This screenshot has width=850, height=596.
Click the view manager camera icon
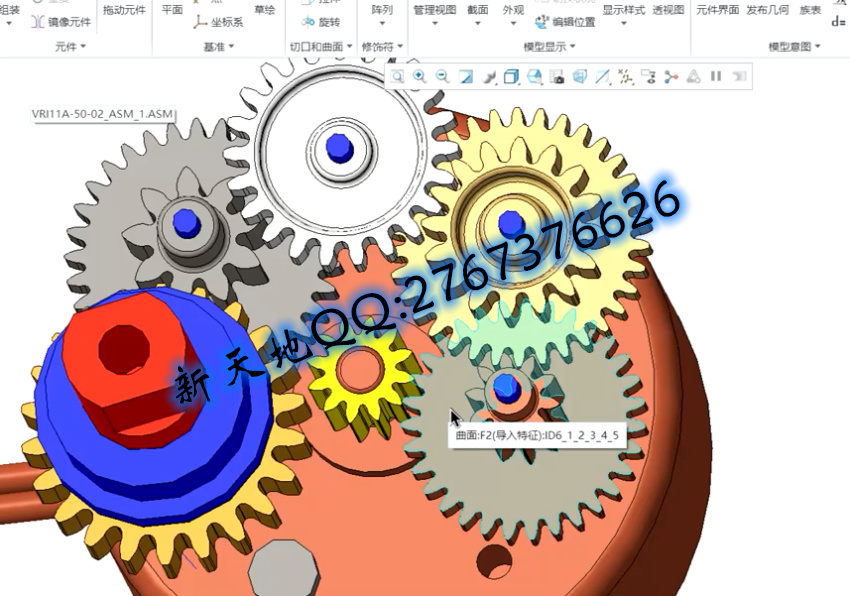[557, 76]
